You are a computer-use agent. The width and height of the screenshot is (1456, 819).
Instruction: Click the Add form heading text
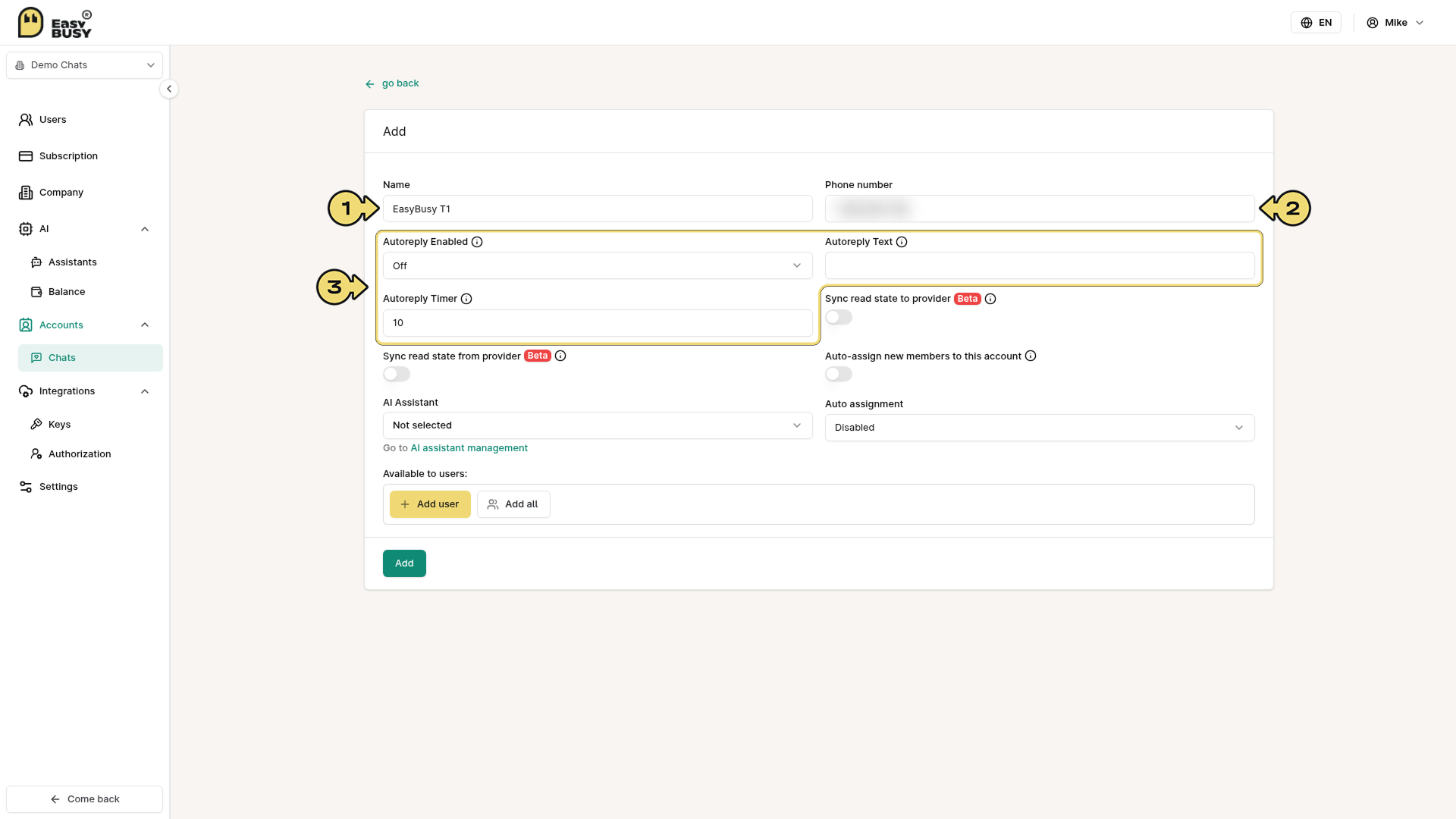394,132
